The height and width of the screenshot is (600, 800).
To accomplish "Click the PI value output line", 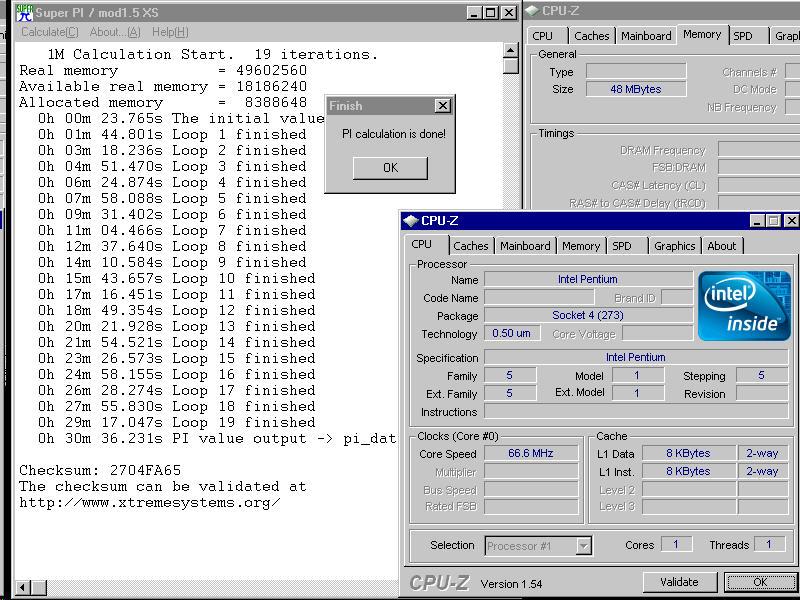I will click(x=217, y=438).
